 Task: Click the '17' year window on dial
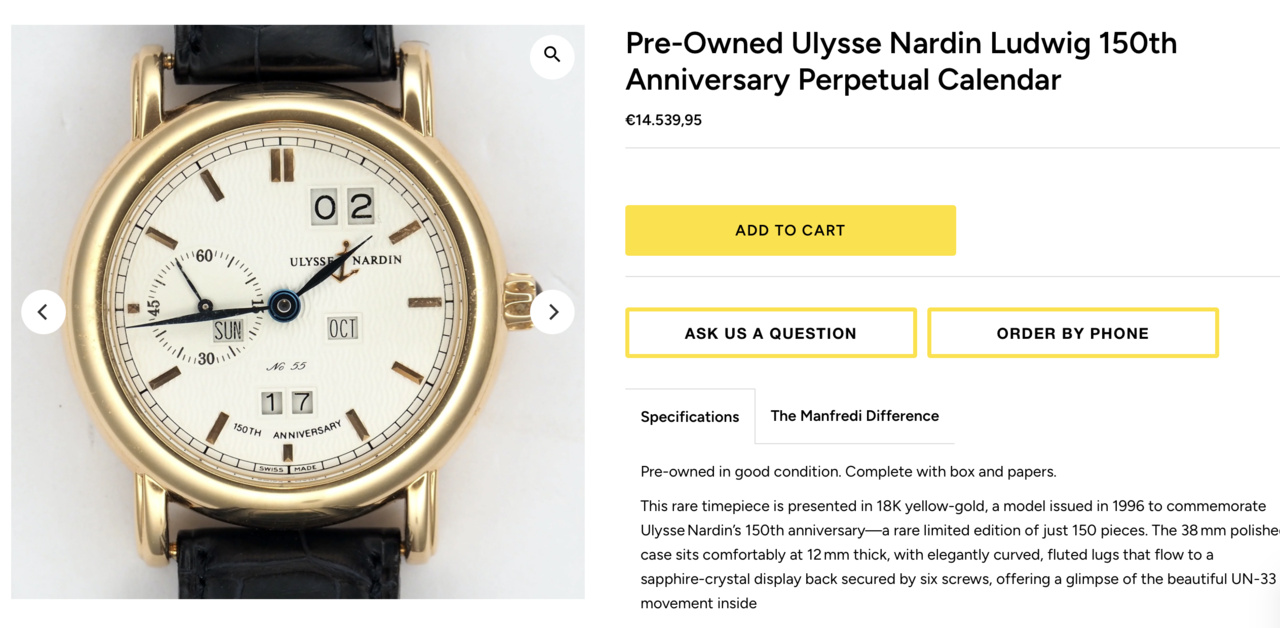point(287,402)
